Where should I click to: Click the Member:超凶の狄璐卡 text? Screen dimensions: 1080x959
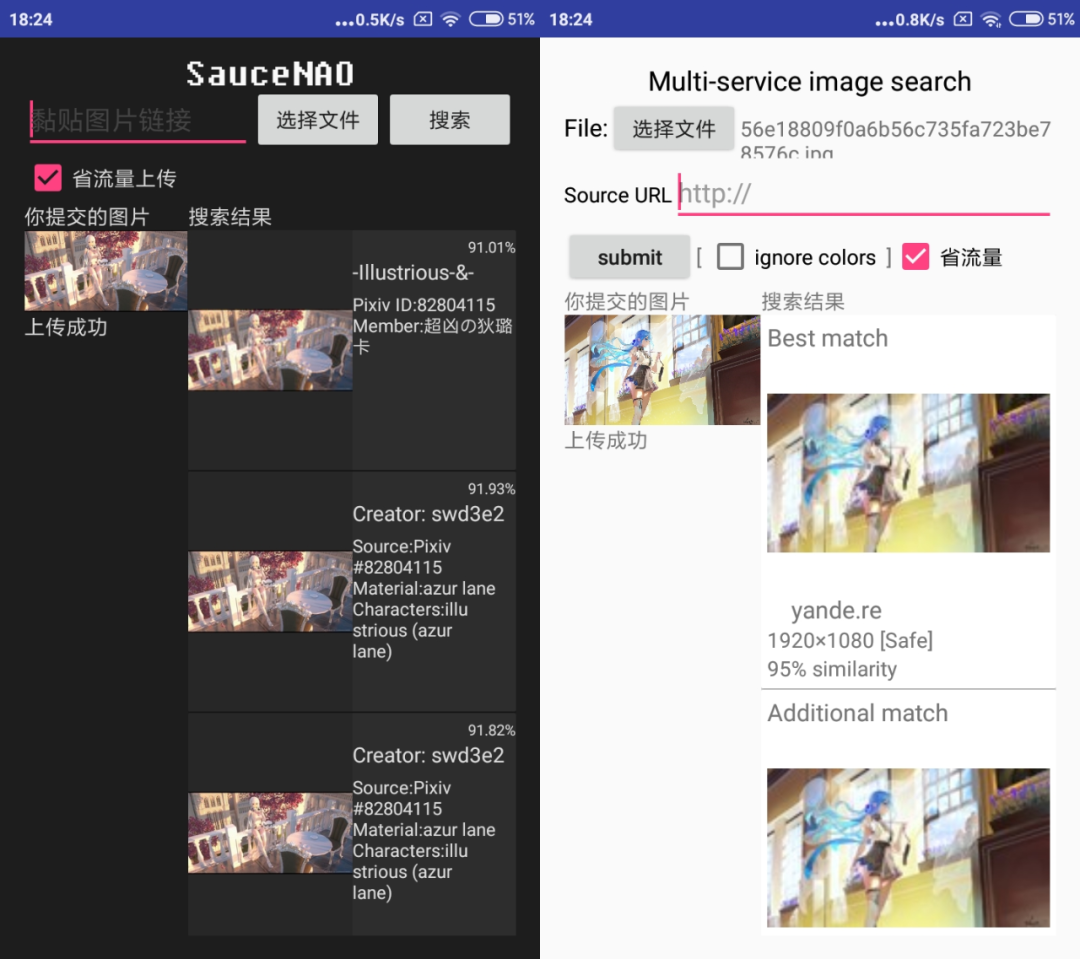coord(433,336)
